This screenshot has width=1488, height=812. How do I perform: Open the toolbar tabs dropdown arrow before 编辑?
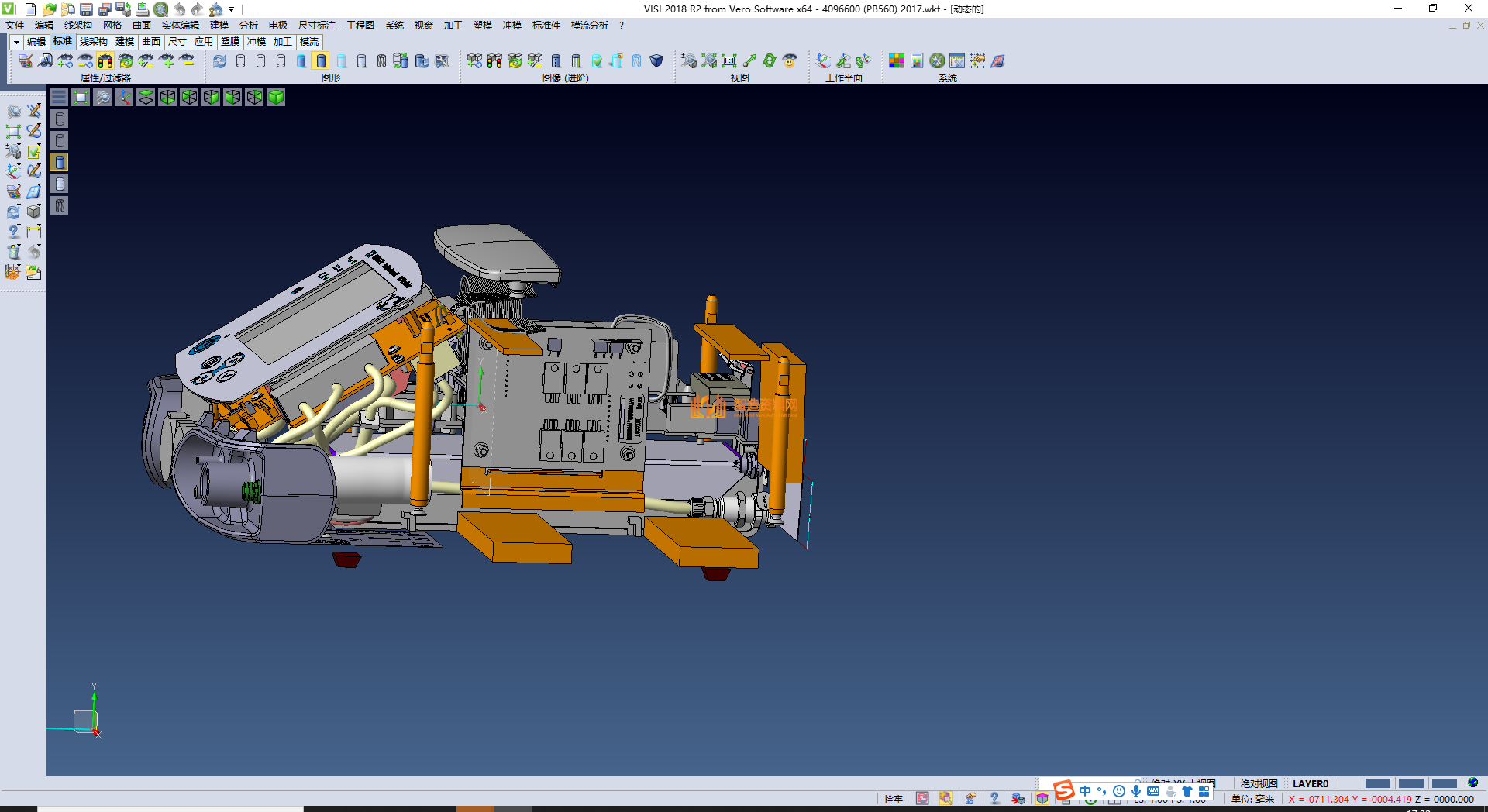click(x=16, y=42)
